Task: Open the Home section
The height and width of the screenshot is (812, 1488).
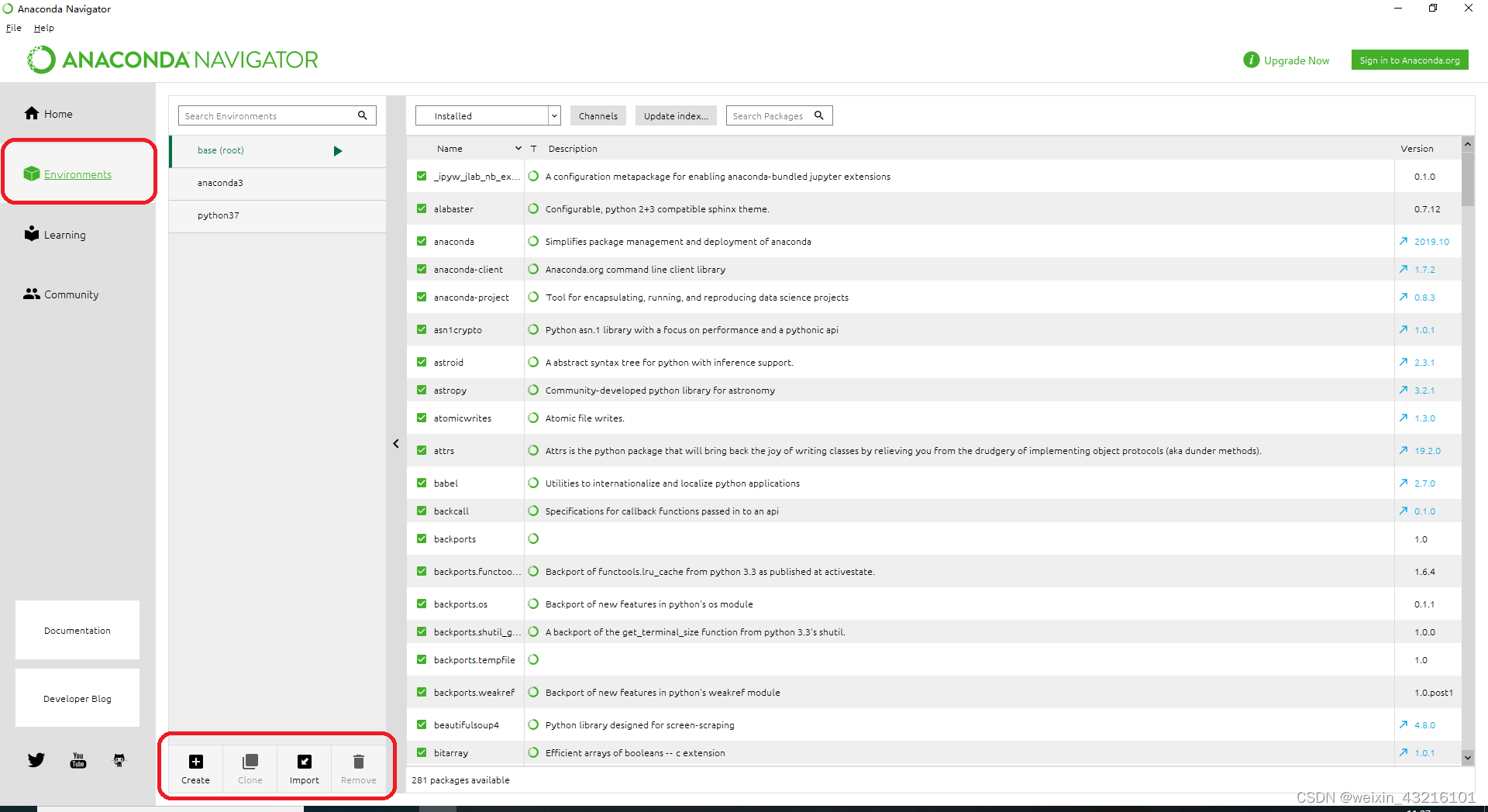Action: (48, 114)
